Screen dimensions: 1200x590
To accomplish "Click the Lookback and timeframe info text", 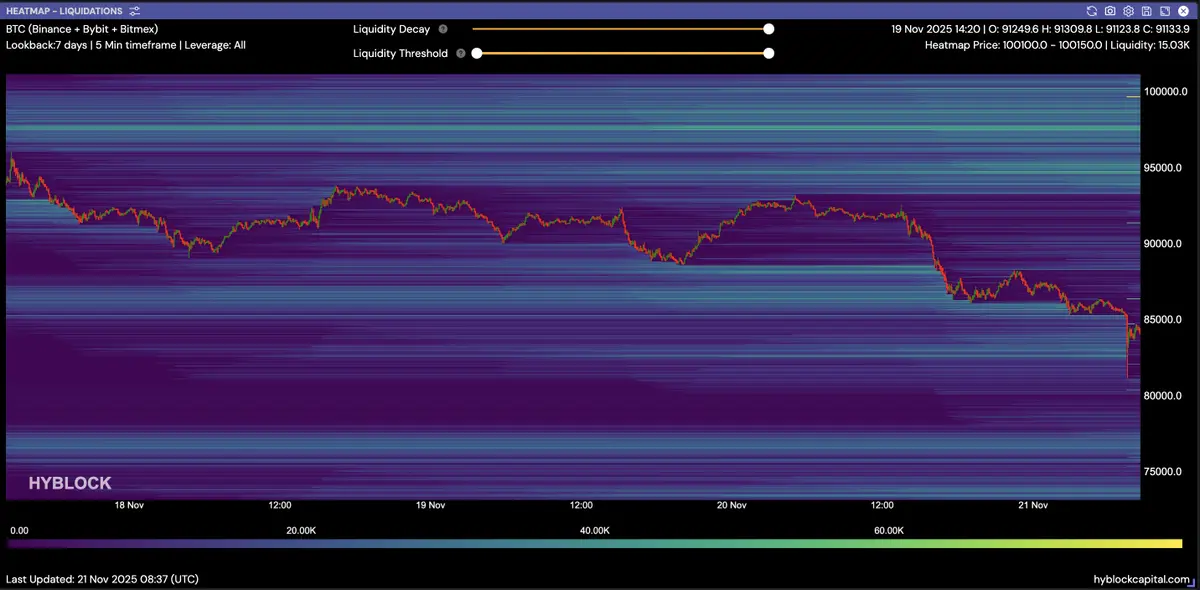I will point(126,45).
